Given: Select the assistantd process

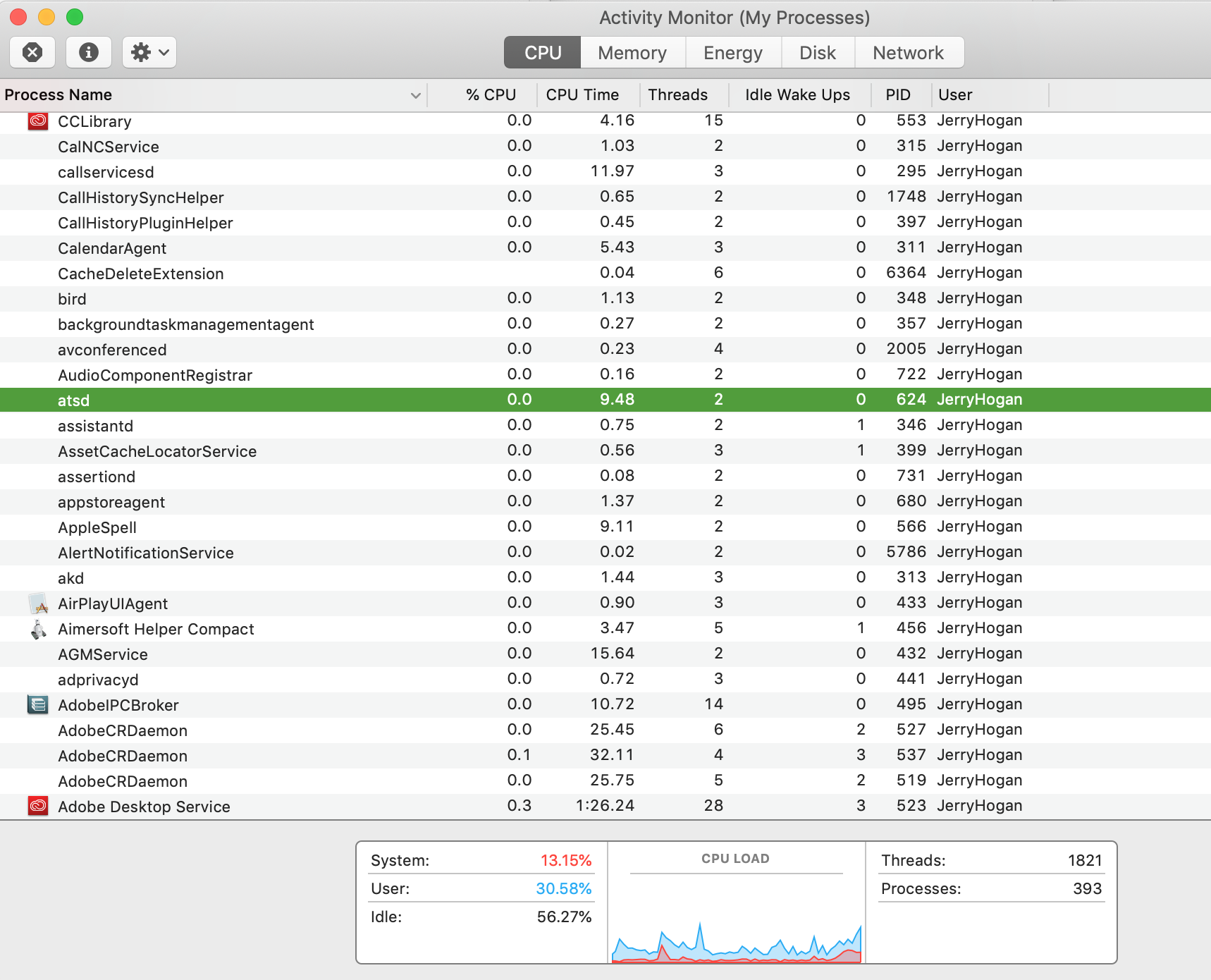Looking at the screenshot, I should pos(605,426).
